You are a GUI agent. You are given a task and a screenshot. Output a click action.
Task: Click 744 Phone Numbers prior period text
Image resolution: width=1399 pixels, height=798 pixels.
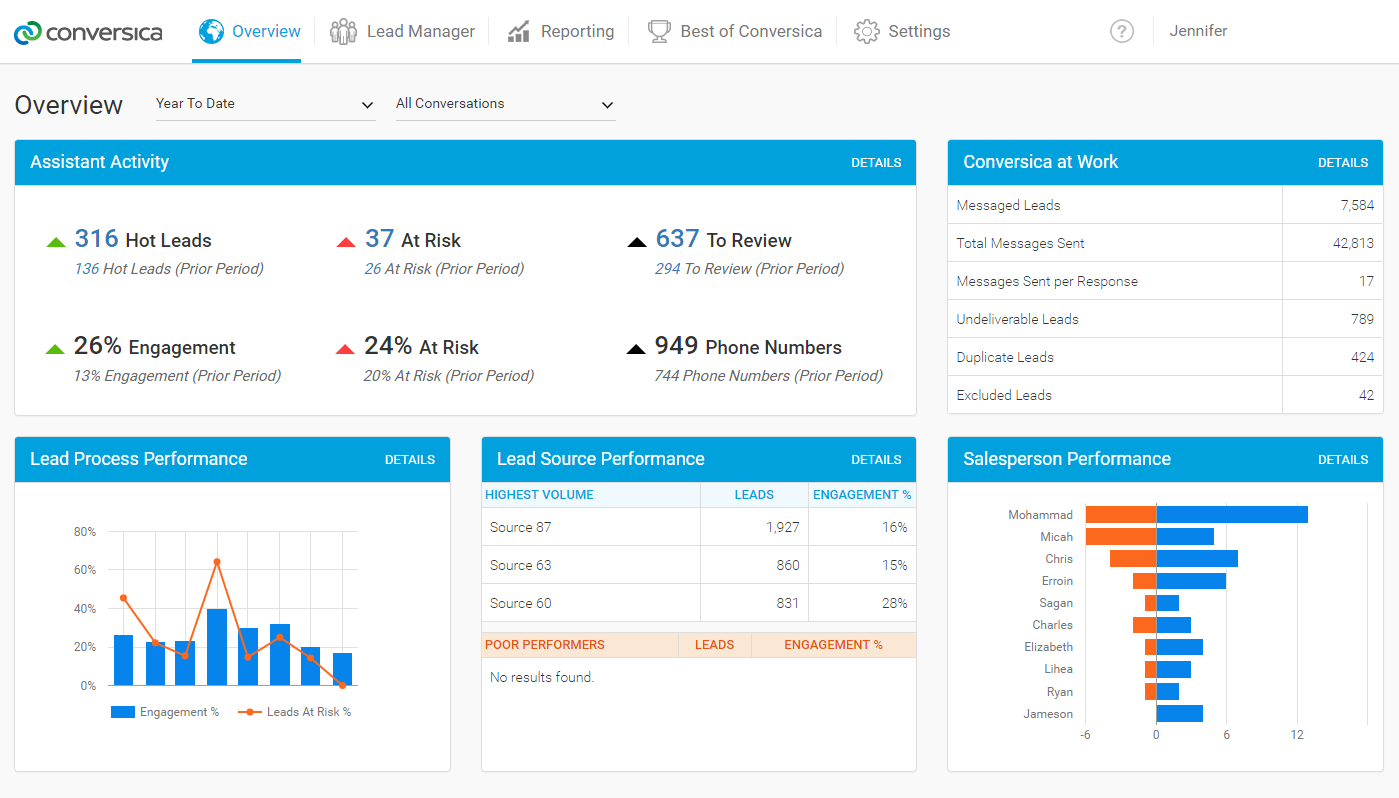(768, 376)
